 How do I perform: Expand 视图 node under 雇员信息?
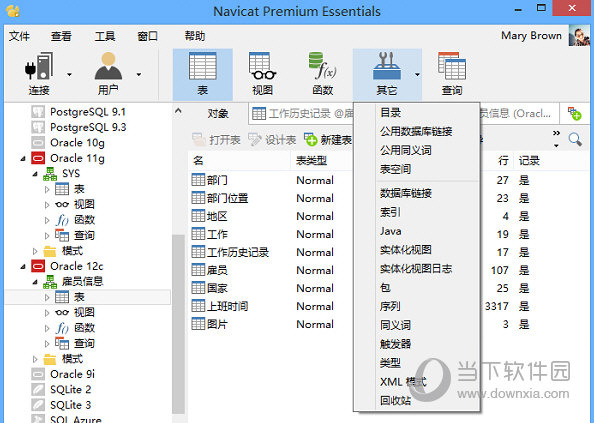tap(47, 313)
